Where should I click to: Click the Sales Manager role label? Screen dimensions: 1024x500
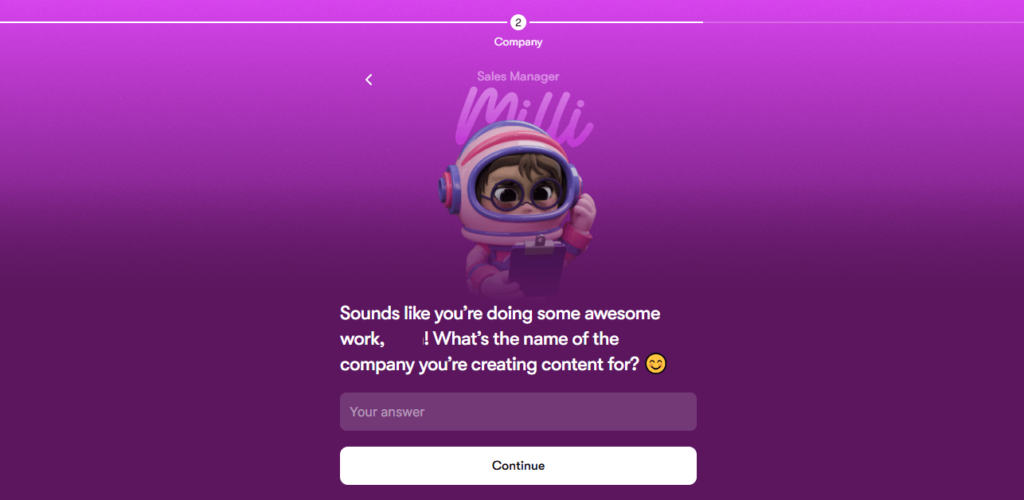(518, 76)
